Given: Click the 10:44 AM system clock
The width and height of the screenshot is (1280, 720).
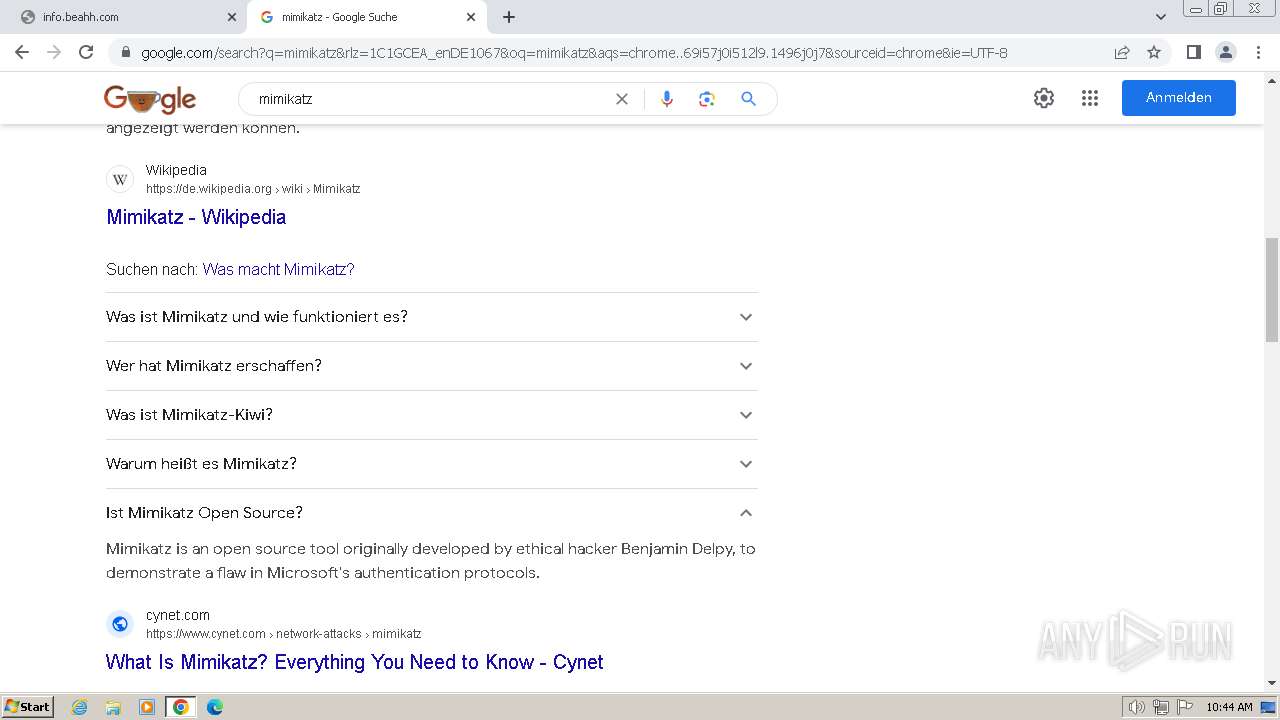Looking at the screenshot, I should (1229, 707).
